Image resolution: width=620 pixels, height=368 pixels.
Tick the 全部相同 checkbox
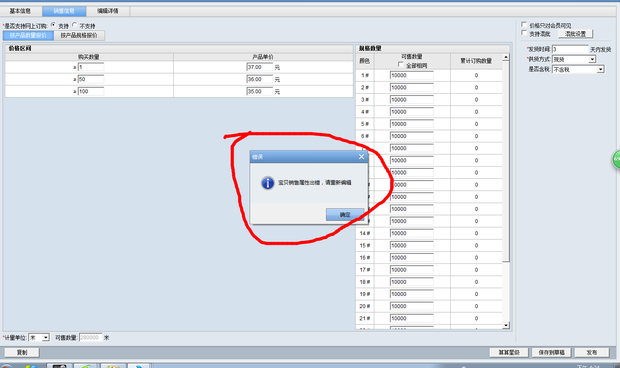(401, 64)
